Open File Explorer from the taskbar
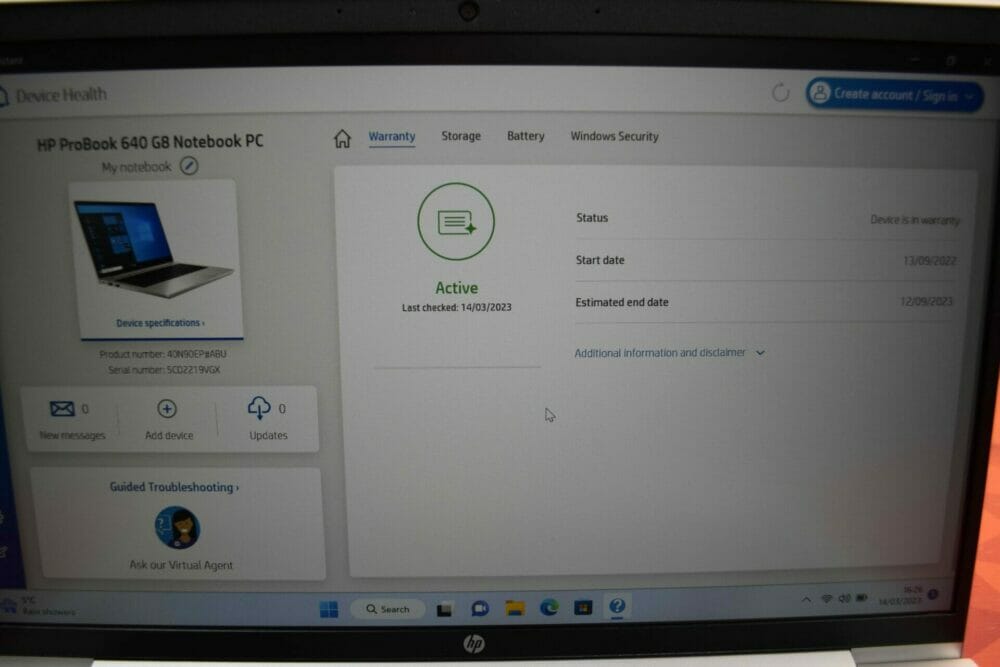Viewport: 1000px width, 667px height. [515, 608]
